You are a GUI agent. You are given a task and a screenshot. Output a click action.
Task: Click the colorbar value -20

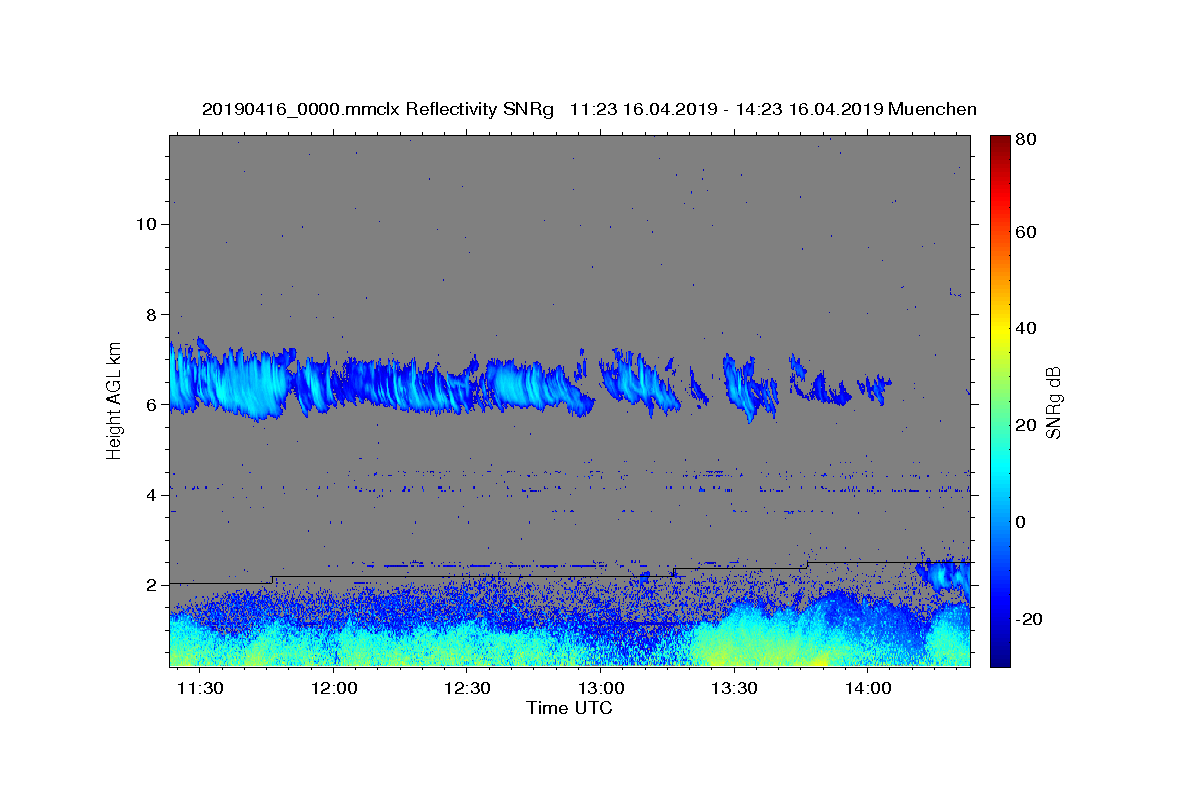click(1030, 619)
